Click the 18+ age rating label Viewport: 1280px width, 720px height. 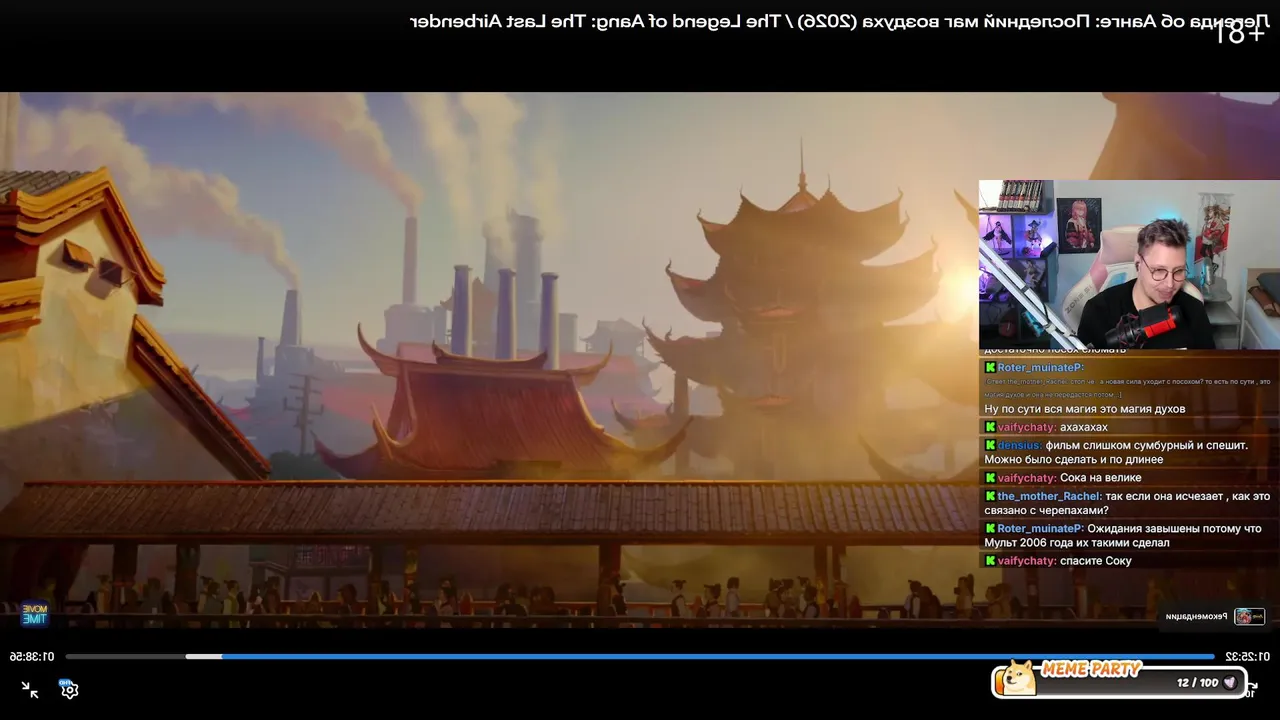coord(1240,33)
